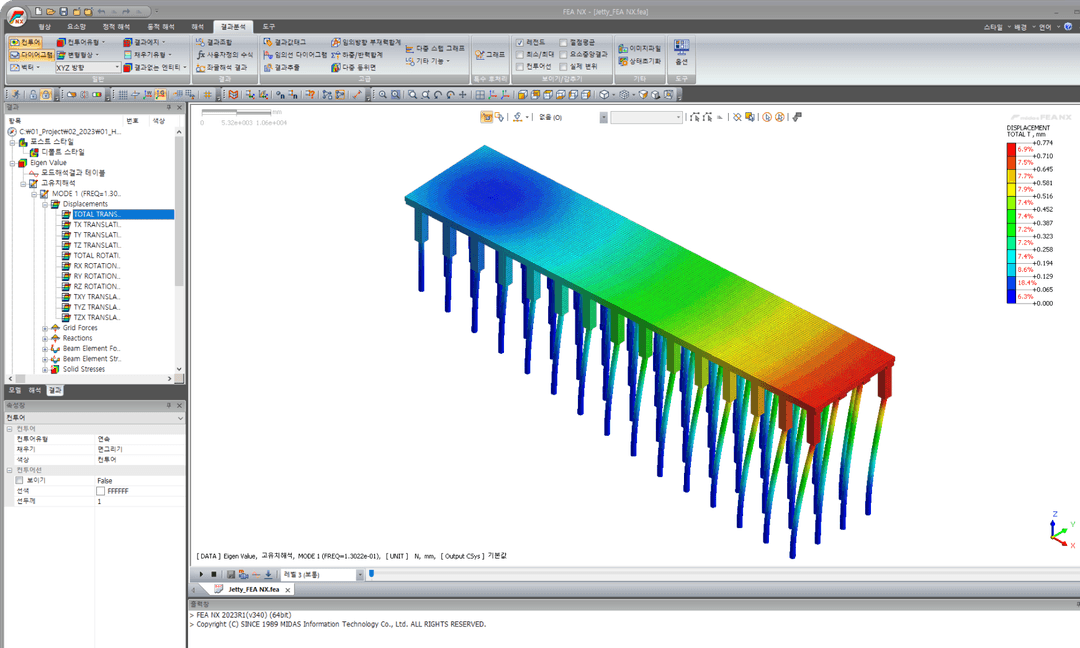This screenshot has width=1080, height=648.
Task: Click the pan (cross arrows) view icon
Action: [463, 94]
